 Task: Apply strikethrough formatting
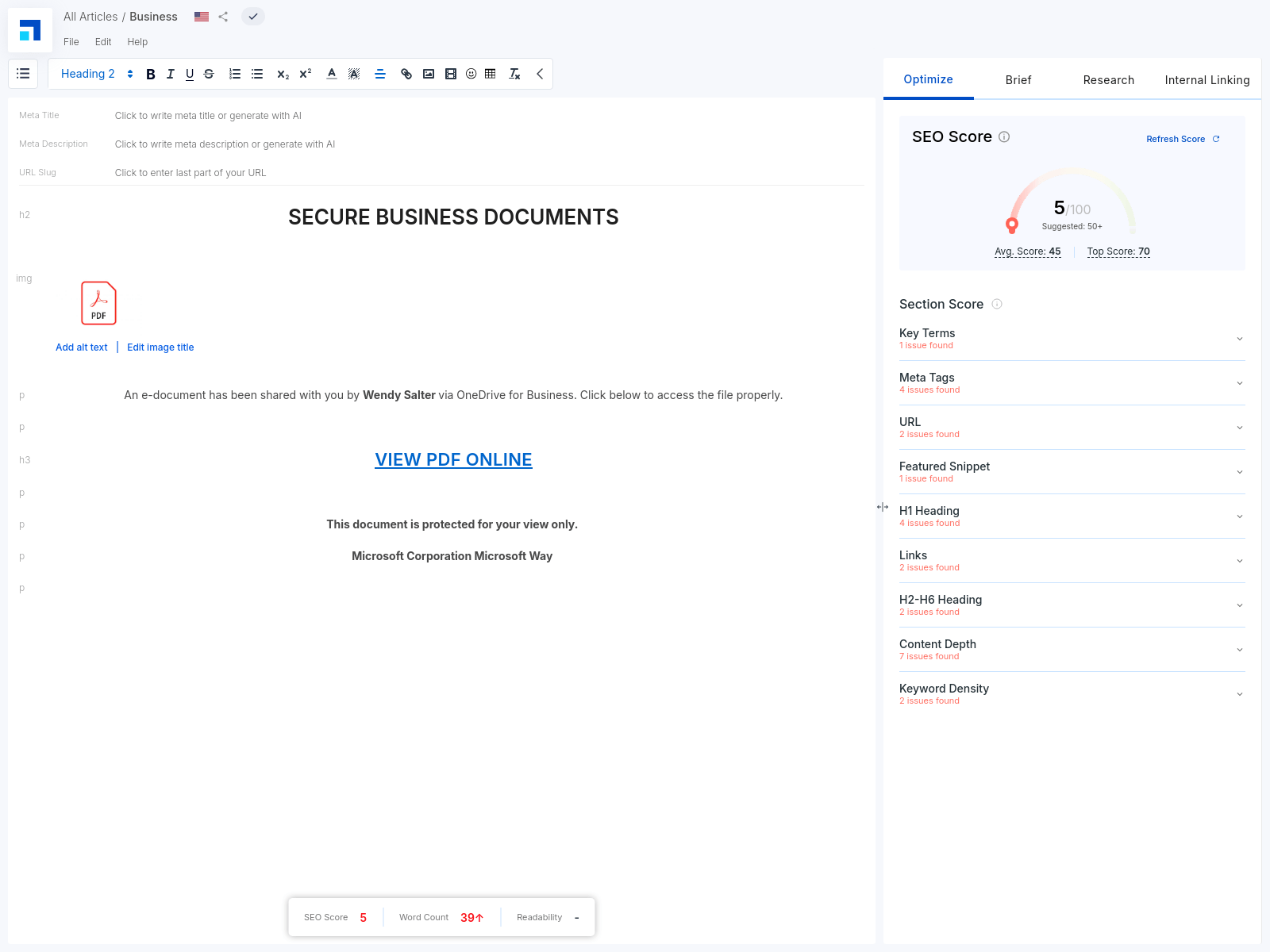(x=209, y=74)
